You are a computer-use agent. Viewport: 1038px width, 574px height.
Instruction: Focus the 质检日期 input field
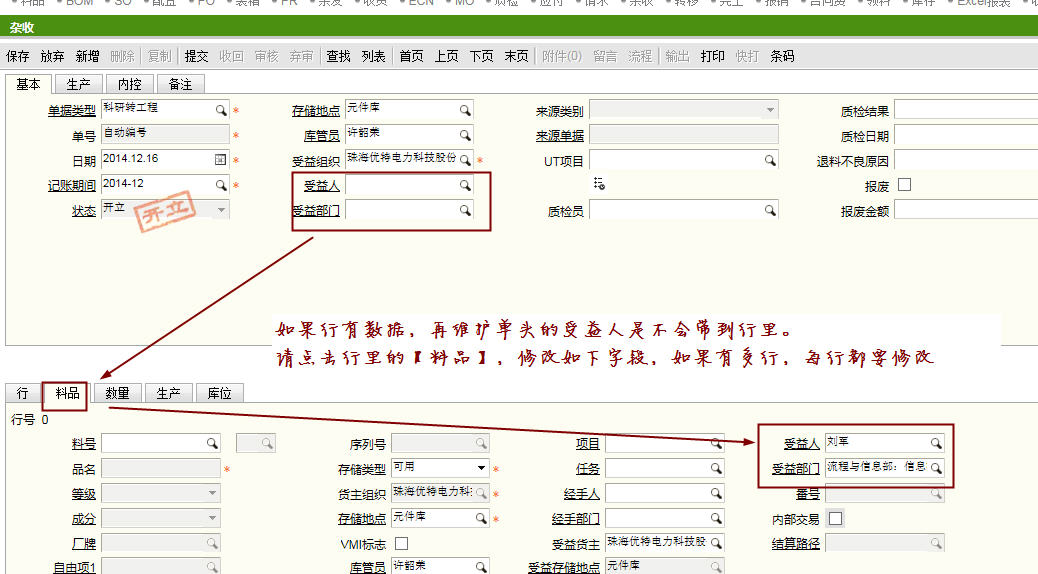click(966, 135)
